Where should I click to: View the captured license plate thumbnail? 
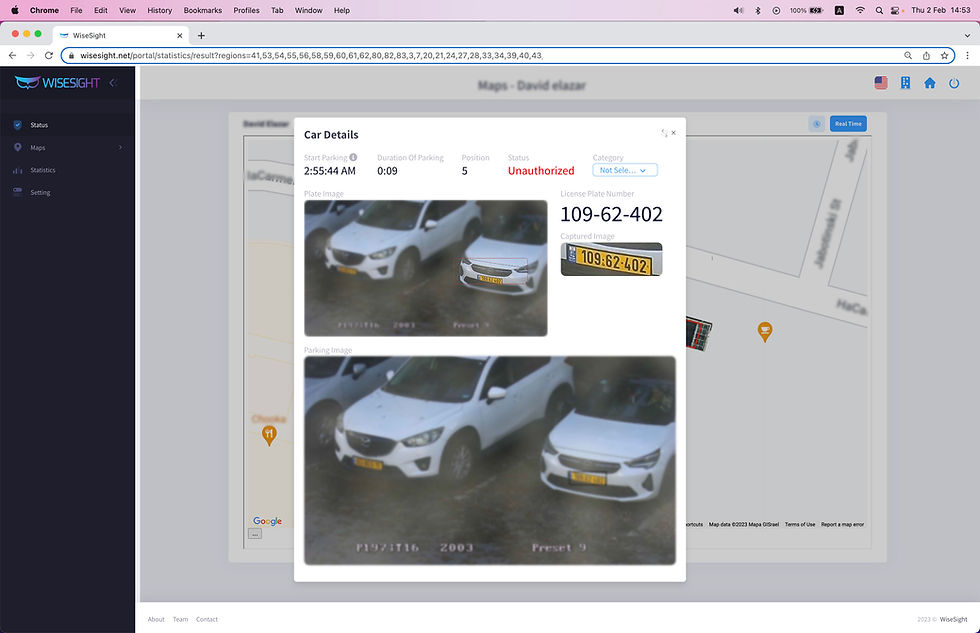pyautogui.click(x=610, y=259)
